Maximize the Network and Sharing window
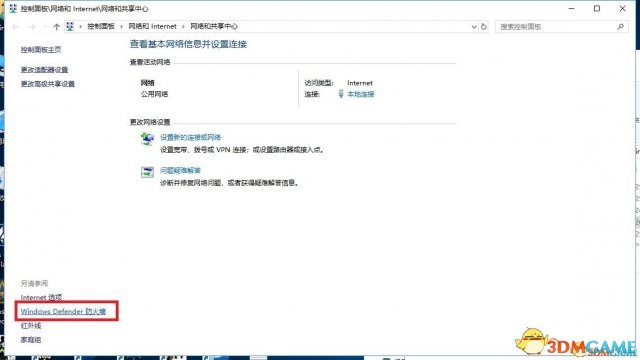This screenshot has height=360, width=640. tap(597, 9)
